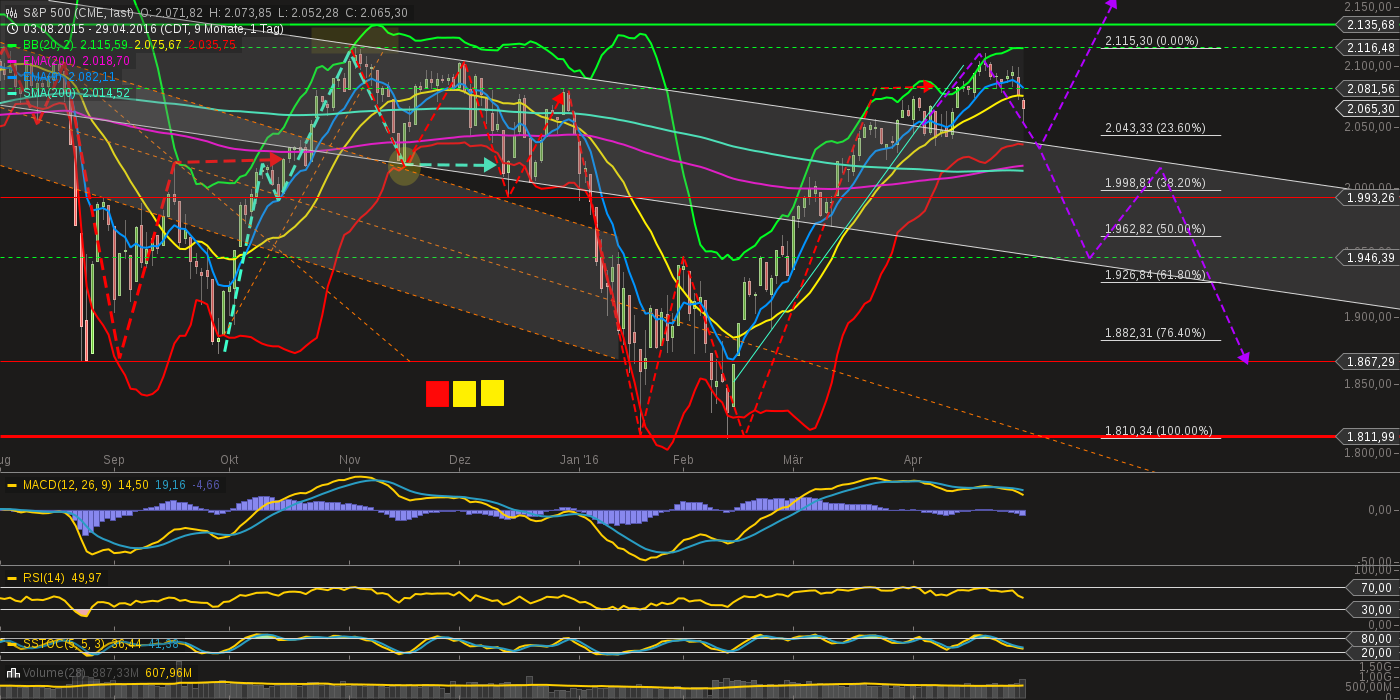The width and height of the screenshot is (1400, 700).
Task: Select the red square marker on the chart
Action: [x=438, y=394]
